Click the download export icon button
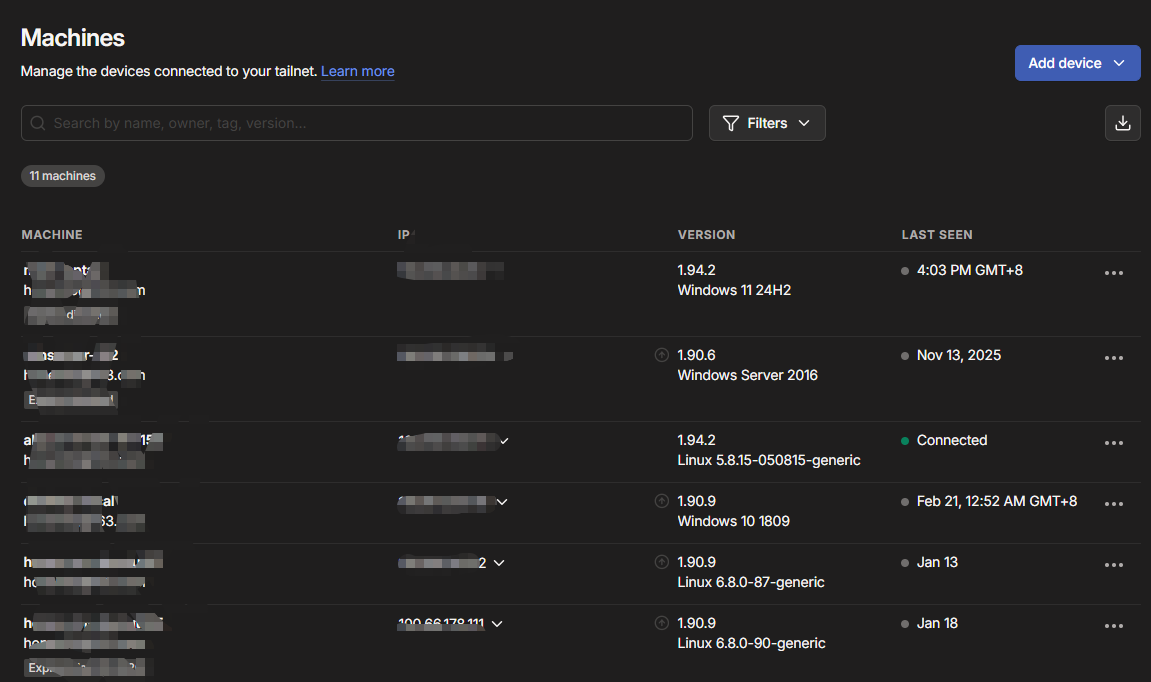The height and width of the screenshot is (682, 1151). click(x=1122, y=123)
